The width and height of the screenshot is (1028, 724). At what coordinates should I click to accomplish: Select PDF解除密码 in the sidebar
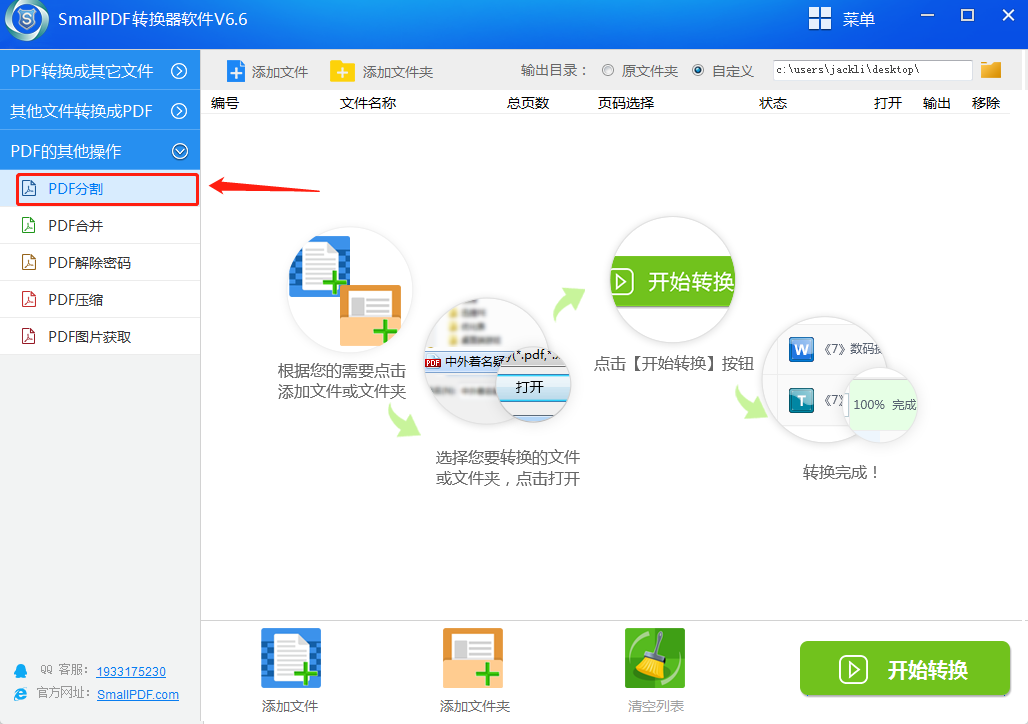click(x=90, y=263)
